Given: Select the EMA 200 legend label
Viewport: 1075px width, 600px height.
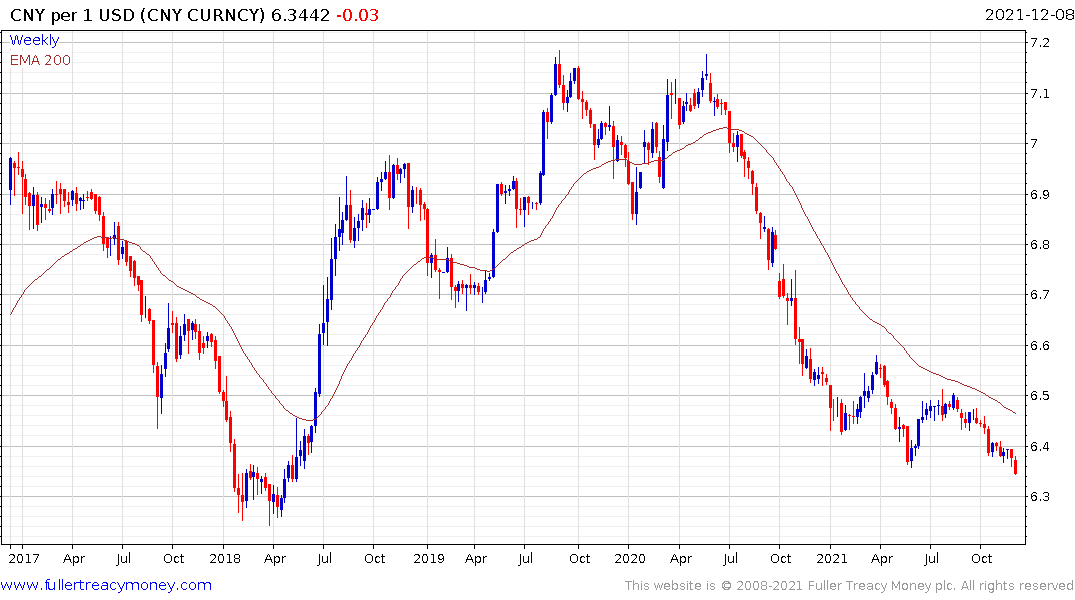Looking at the screenshot, I should [x=40, y=60].
